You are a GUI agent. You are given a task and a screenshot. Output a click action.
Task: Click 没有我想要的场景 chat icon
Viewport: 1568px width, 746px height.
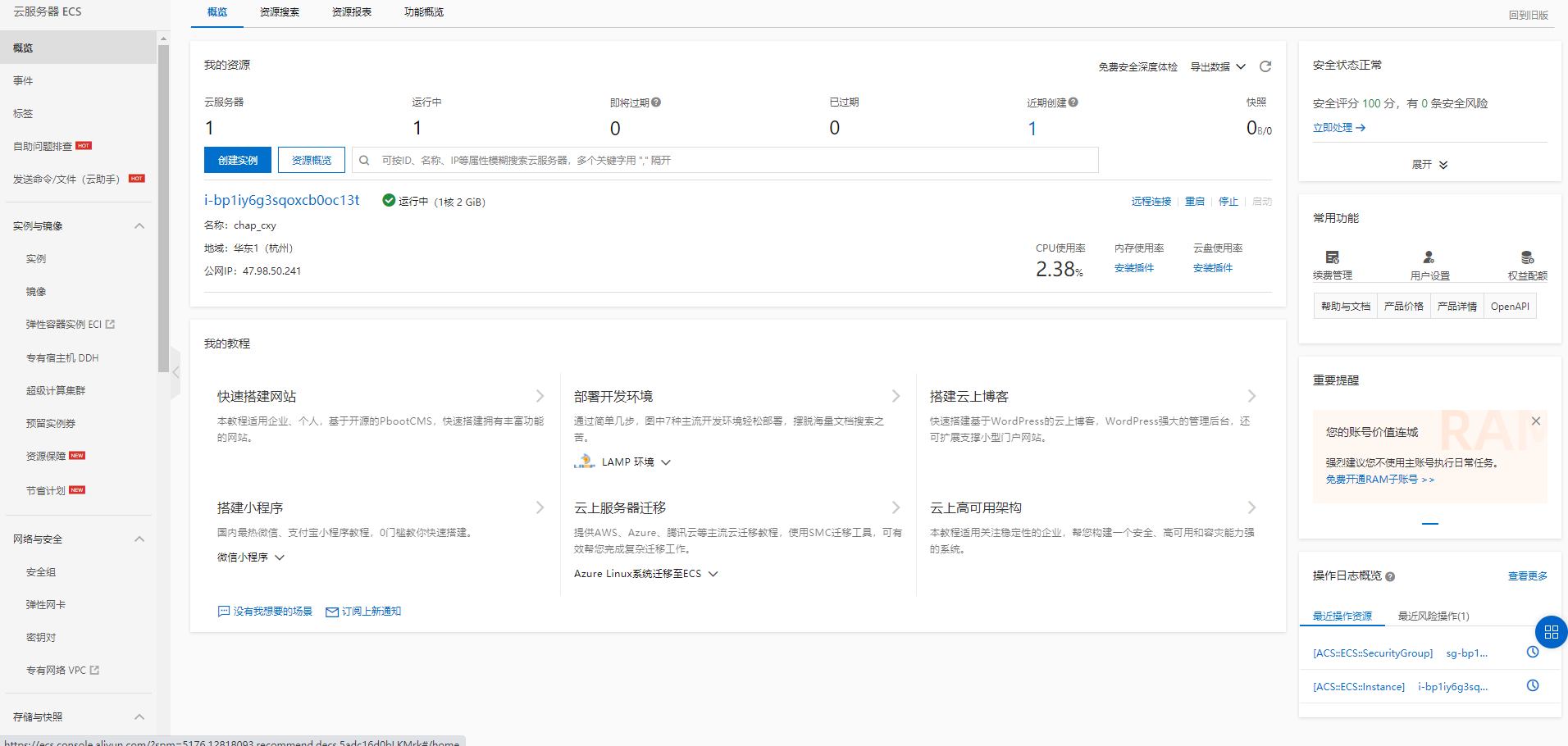click(x=223, y=612)
